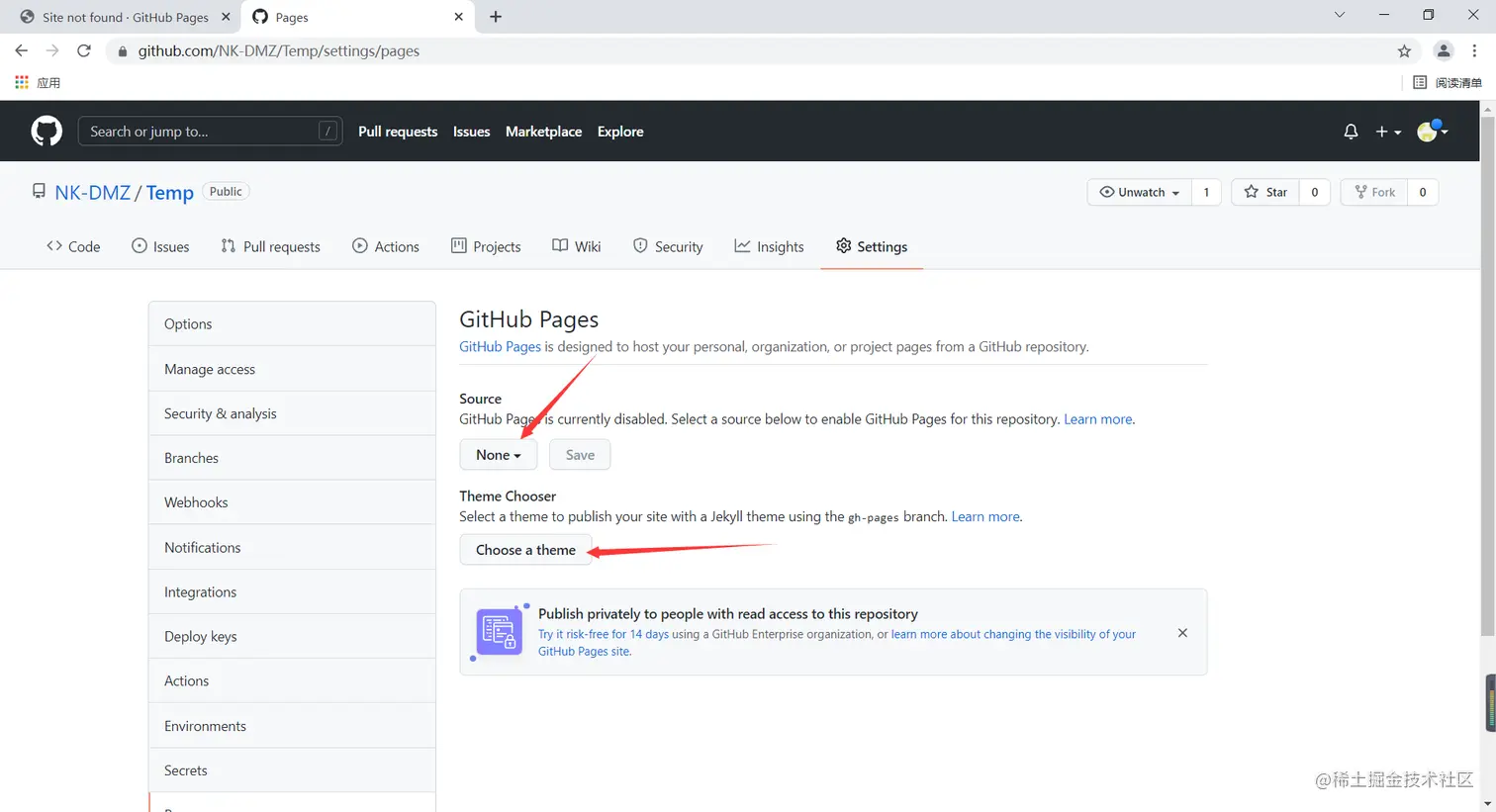This screenshot has height=812, width=1496.
Task: Go back with the browser back arrow
Action: [x=22, y=51]
